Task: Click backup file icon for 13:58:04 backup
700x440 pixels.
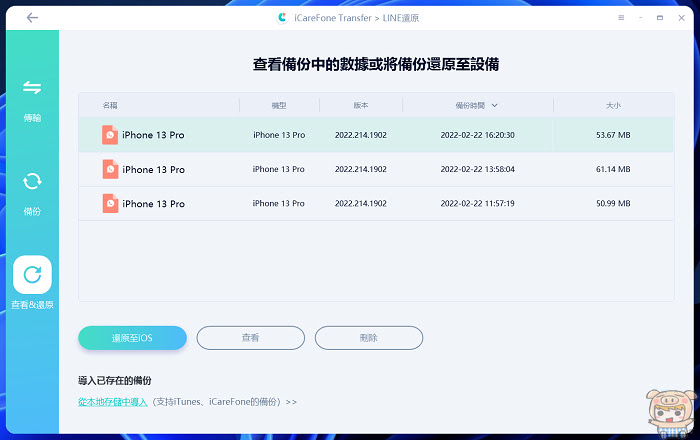Action: coord(110,169)
